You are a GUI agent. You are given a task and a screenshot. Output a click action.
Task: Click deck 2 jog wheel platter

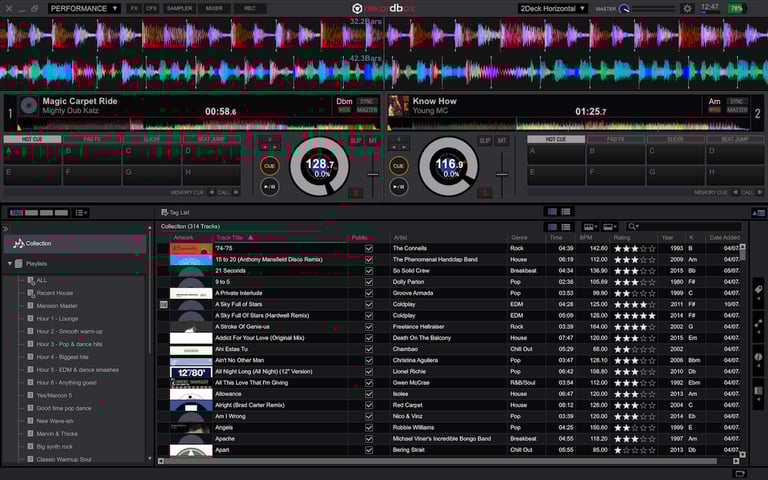[449, 167]
